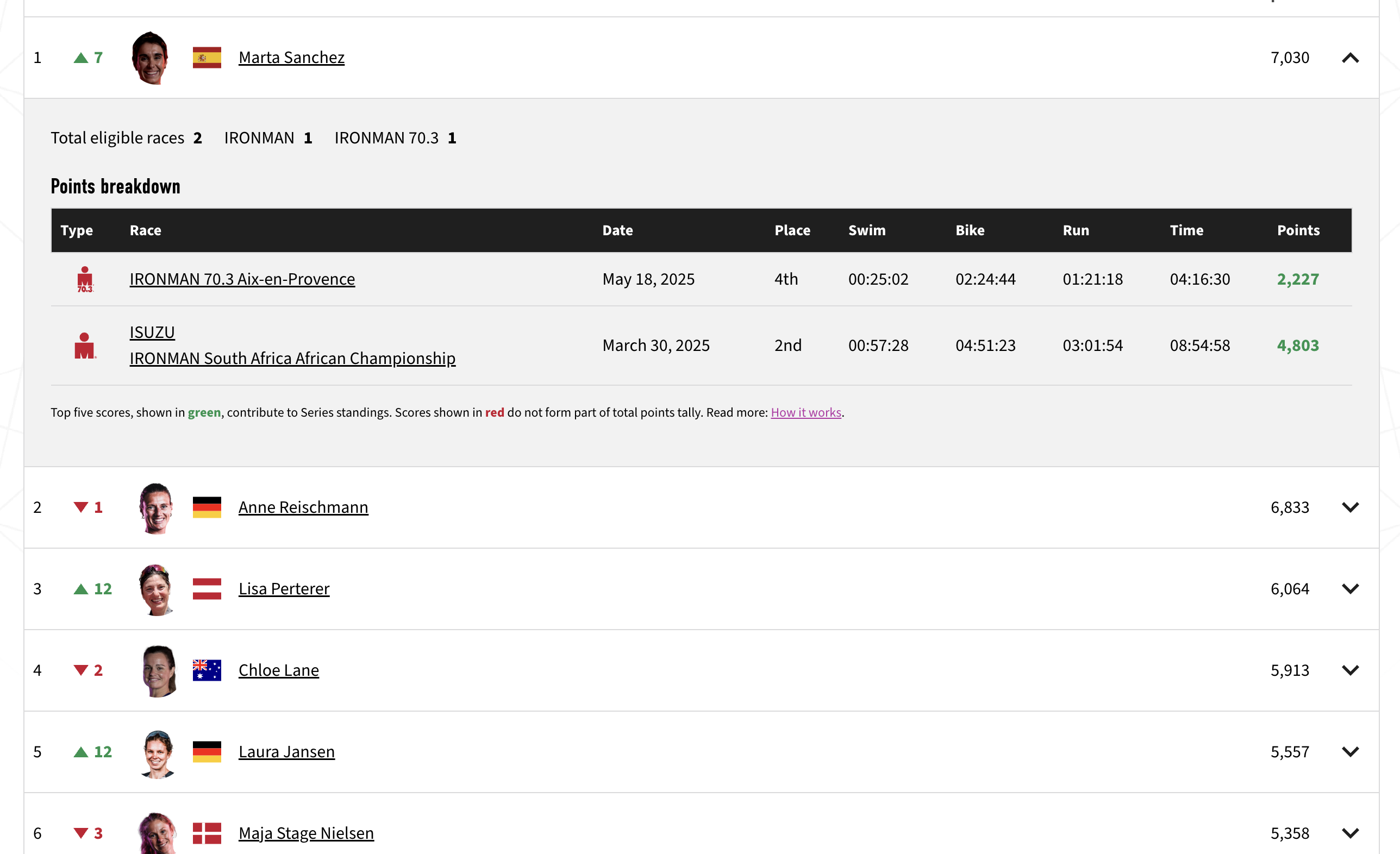Open Marta Sanchez athlete profile link
Image resolution: width=1400 pixels, height=854 pixels.
(x=291, y=58)
